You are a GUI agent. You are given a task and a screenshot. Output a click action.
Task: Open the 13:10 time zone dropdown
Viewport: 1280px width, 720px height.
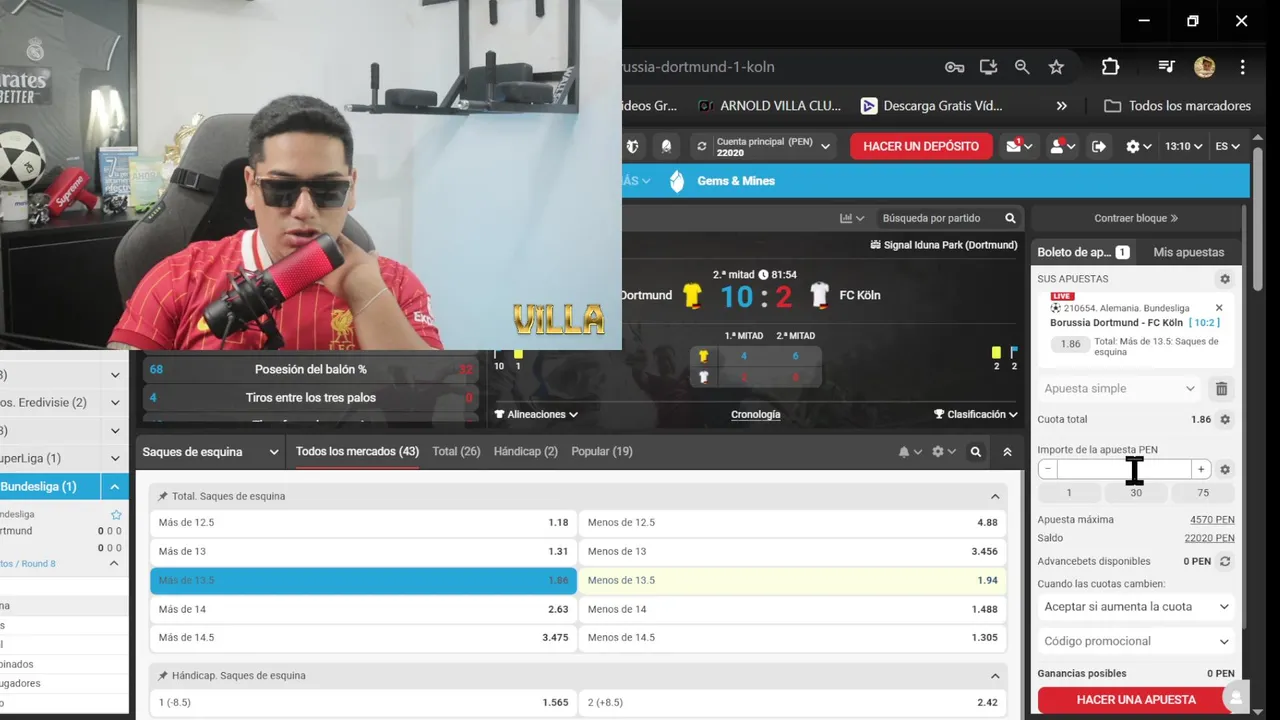(x=1183, y=146)
